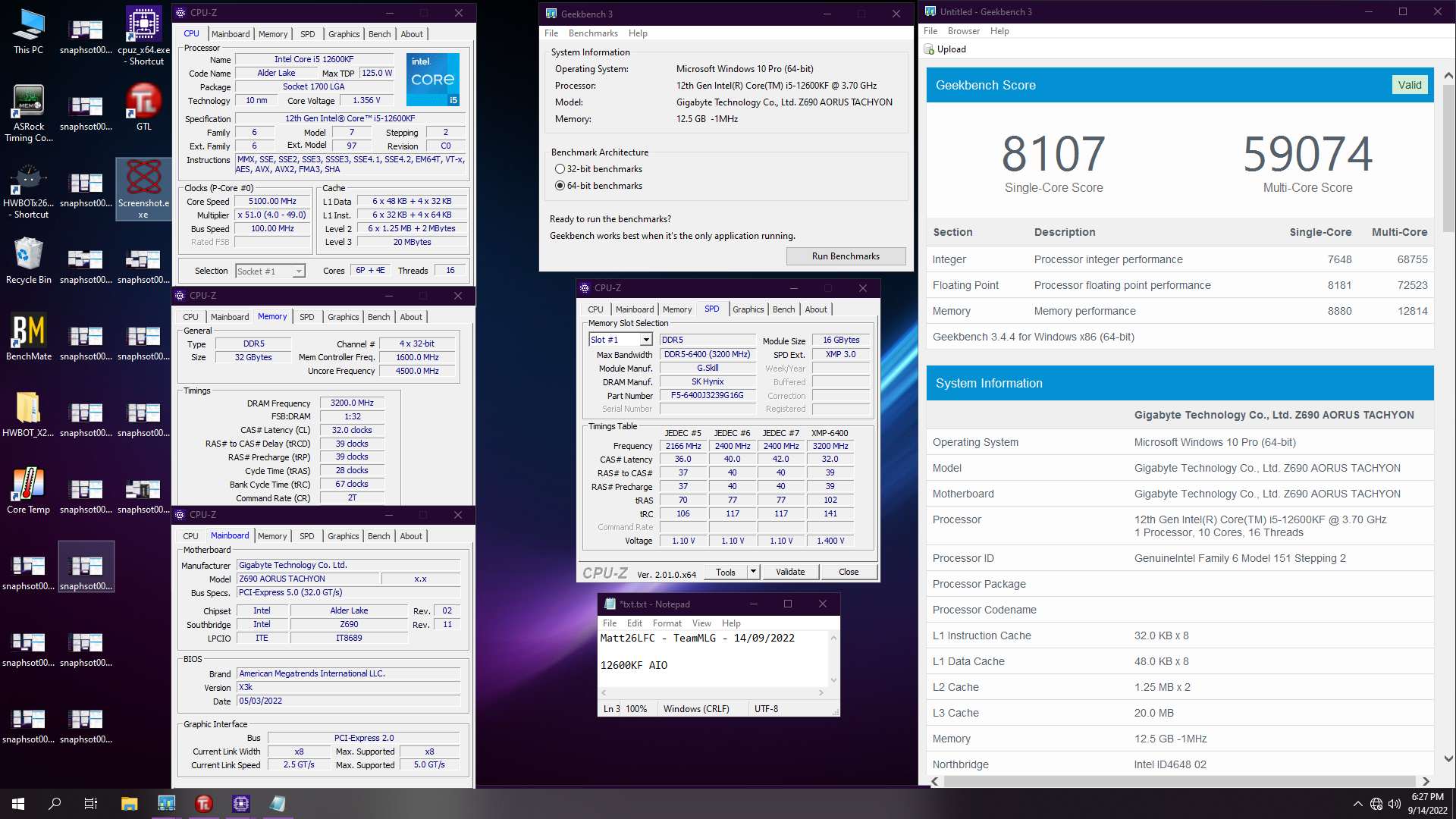
Task: Open the Mainboard tab in top CPU-Z window
Action: click(231, 34)
